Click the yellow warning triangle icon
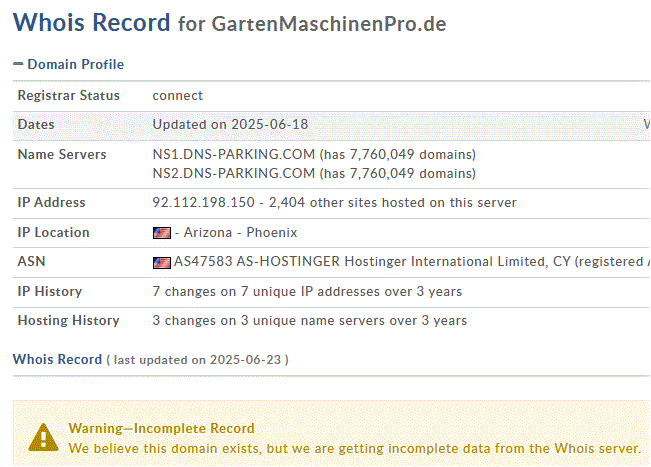Viewport: 651px width, 467px height. point(43,438)
